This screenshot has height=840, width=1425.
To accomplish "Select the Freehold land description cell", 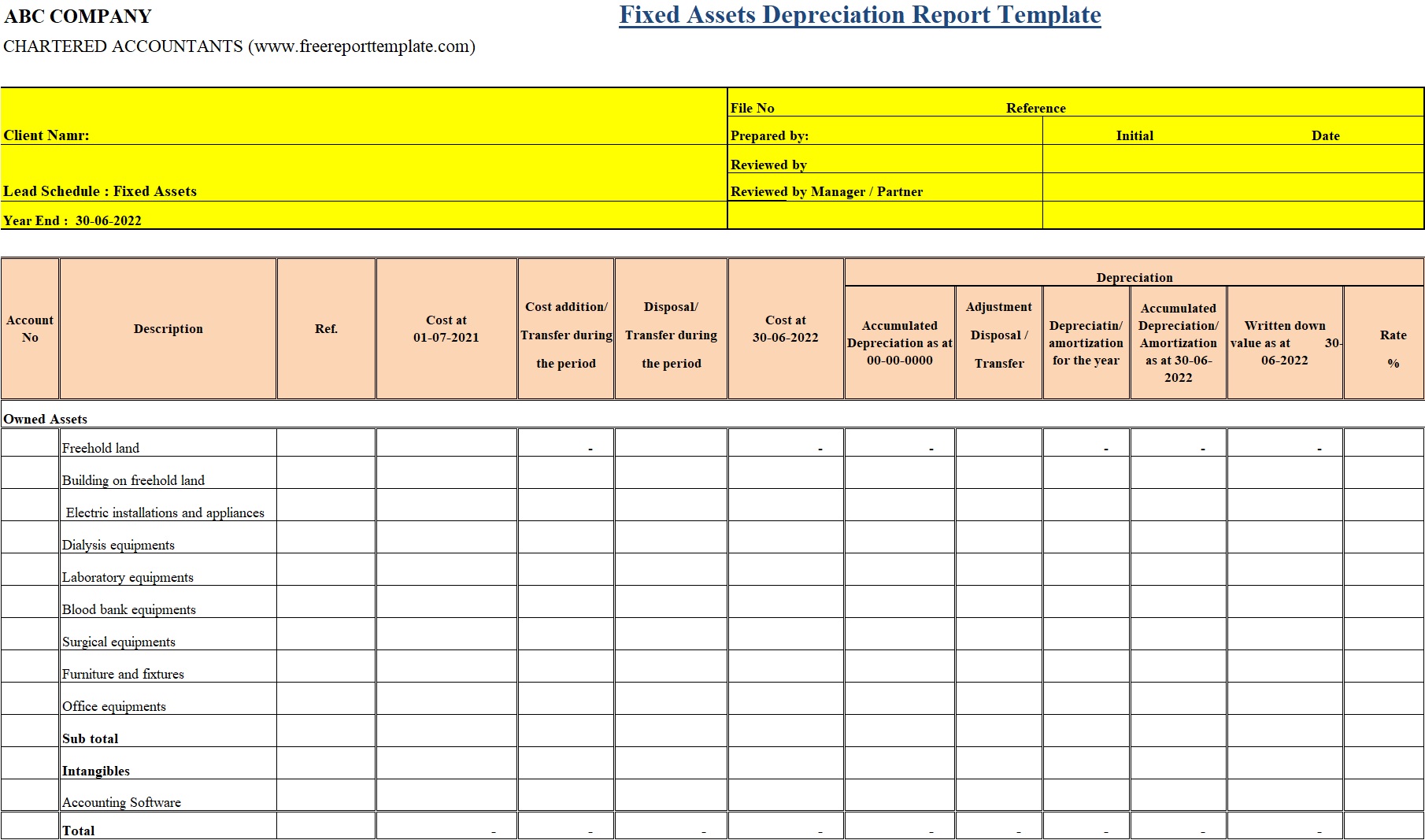I will (168, 442).
